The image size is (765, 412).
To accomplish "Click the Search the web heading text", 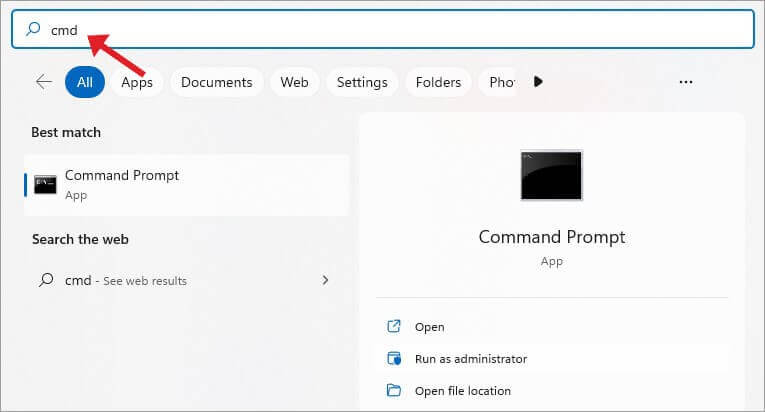I will (x=80, y=239).
